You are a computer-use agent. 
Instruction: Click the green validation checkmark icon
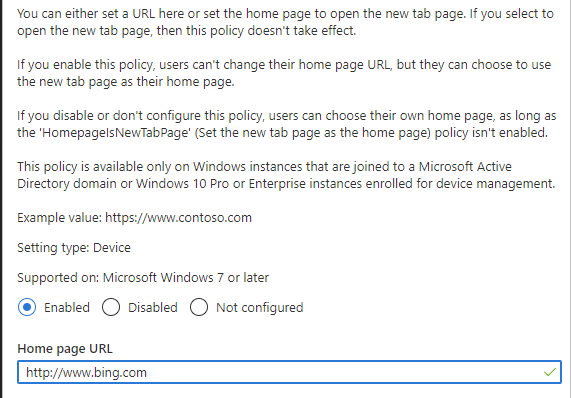pyautogui.click(x=550, y=372)
